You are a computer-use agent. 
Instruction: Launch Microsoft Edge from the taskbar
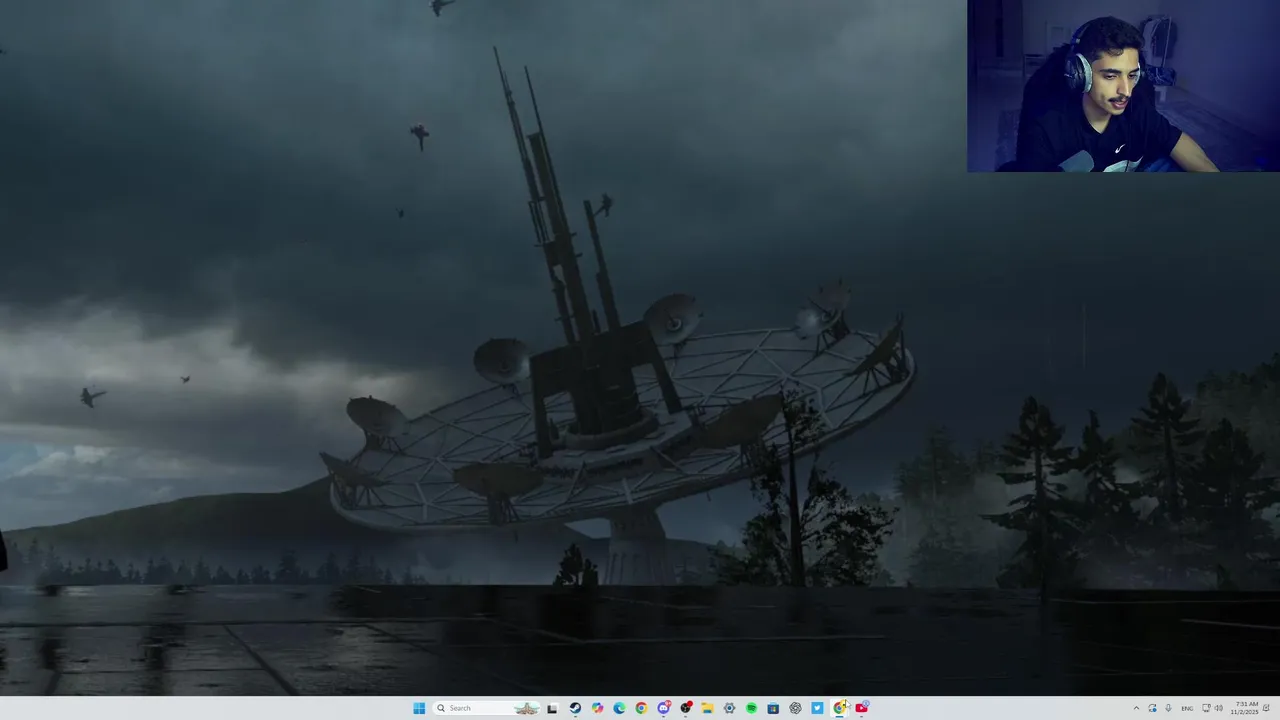tap(619, 708)
